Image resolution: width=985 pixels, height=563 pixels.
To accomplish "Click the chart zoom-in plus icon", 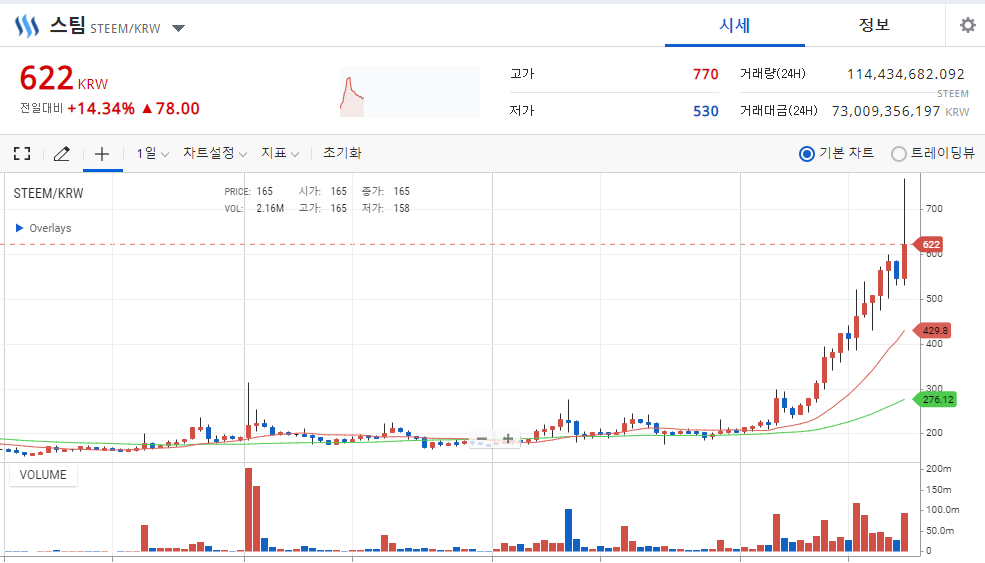I will pyautogui.click(x=508, y=439).
